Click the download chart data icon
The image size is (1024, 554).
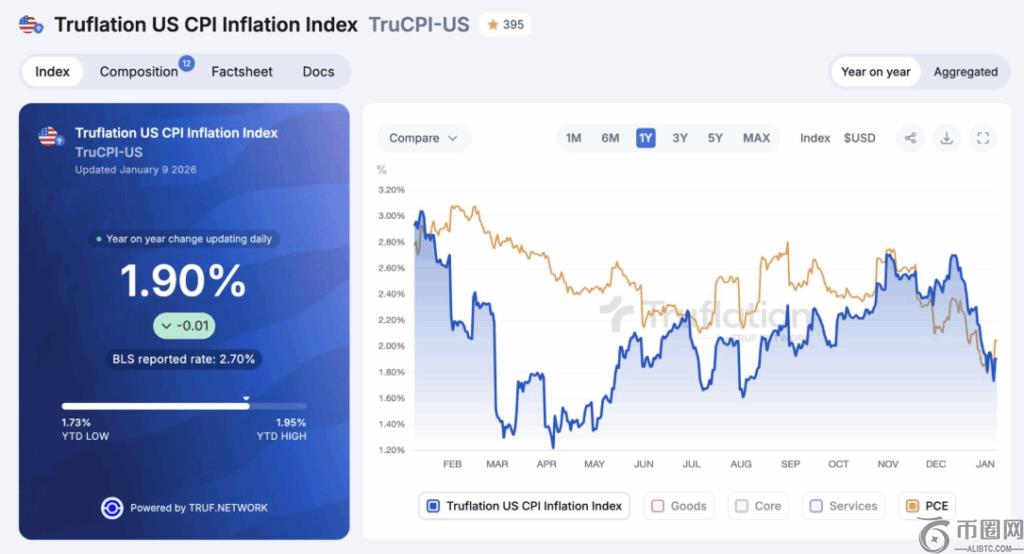946,138
